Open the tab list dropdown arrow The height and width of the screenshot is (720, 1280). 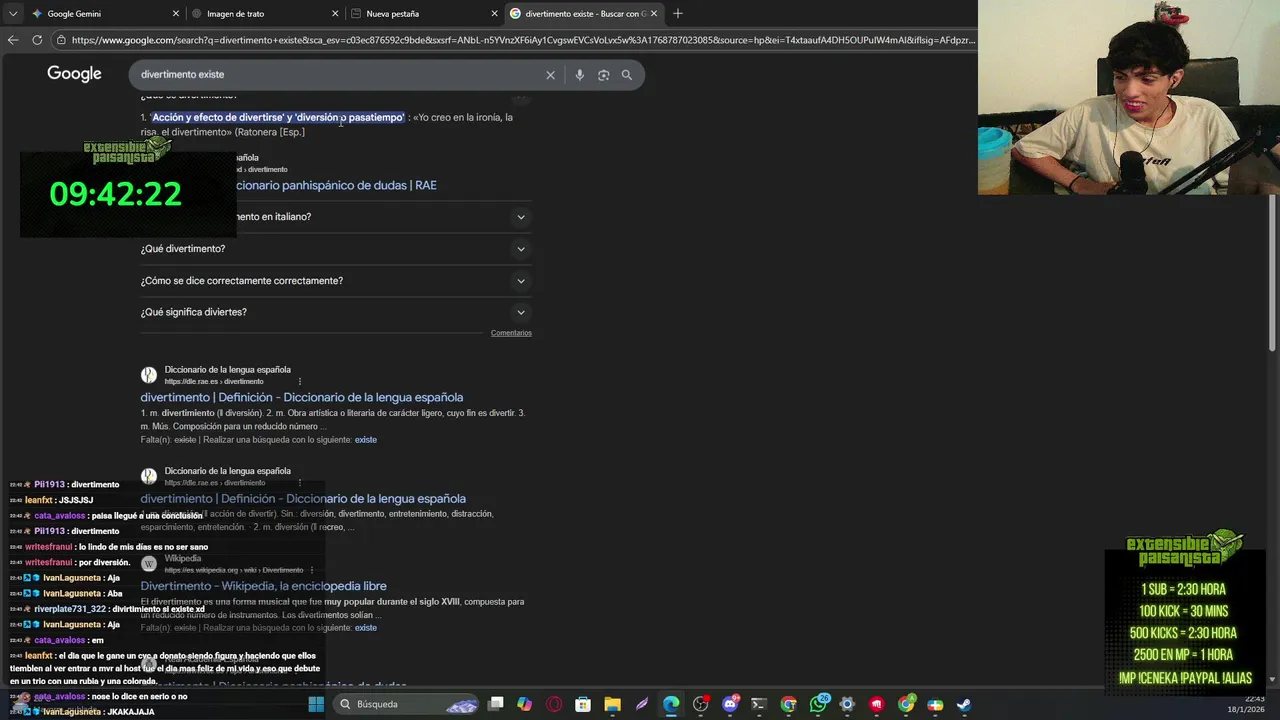click(x=11, y=14)
